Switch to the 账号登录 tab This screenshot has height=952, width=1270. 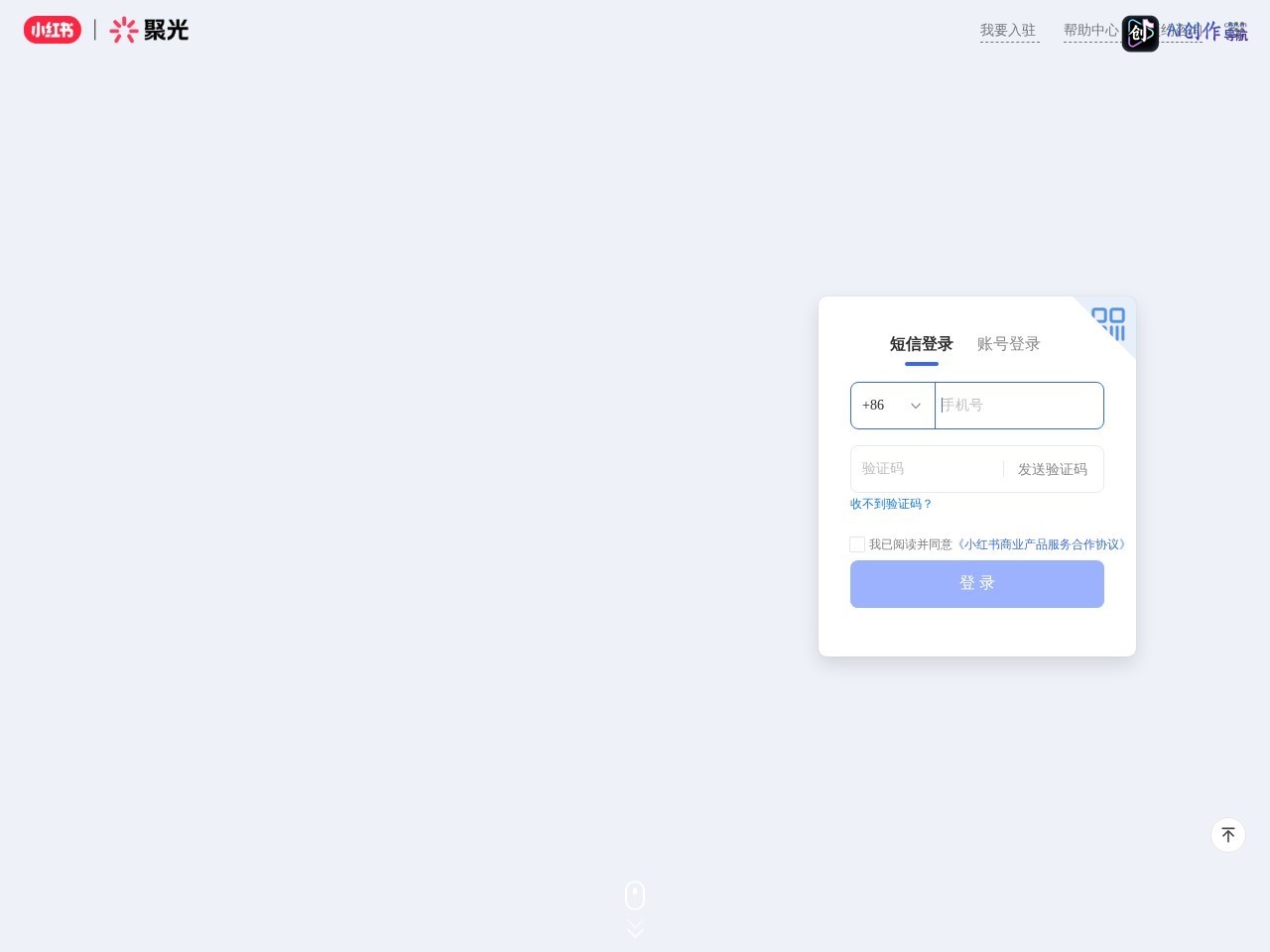(x=1009, y=344)
